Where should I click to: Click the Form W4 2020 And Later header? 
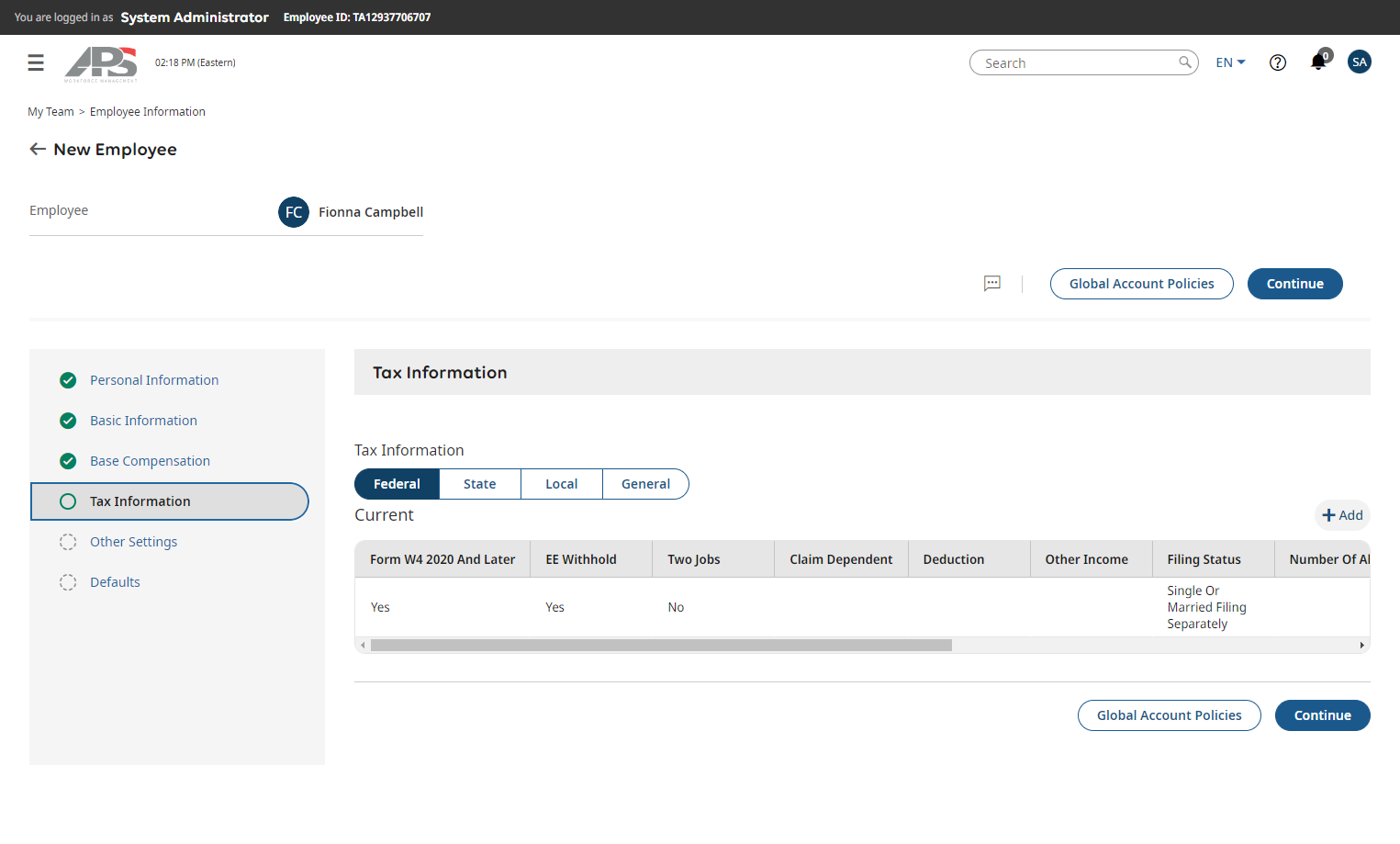(442, 559)
